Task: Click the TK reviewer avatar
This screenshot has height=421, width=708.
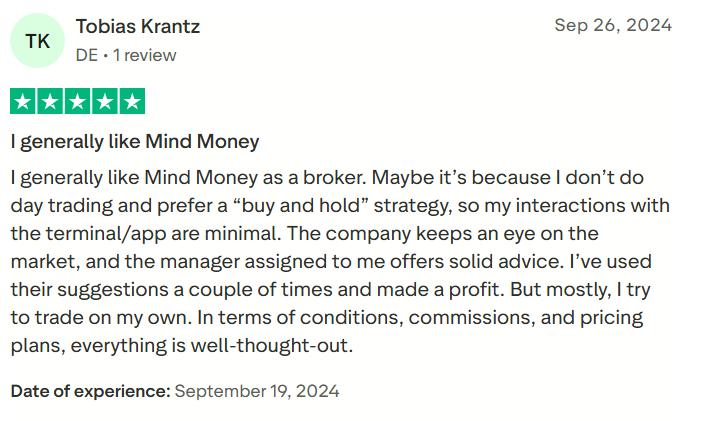Action: click(37, 41)
